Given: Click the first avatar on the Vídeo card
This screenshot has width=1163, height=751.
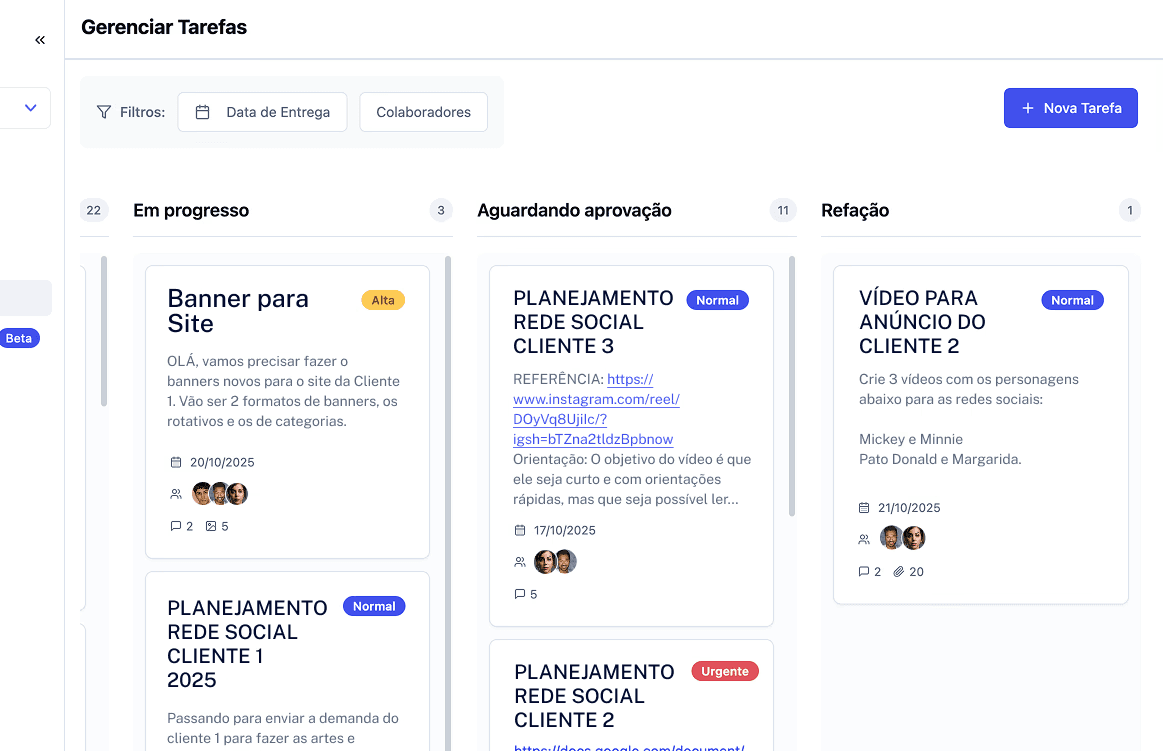Looking at the screenshot, I should [x=890, y=537].
